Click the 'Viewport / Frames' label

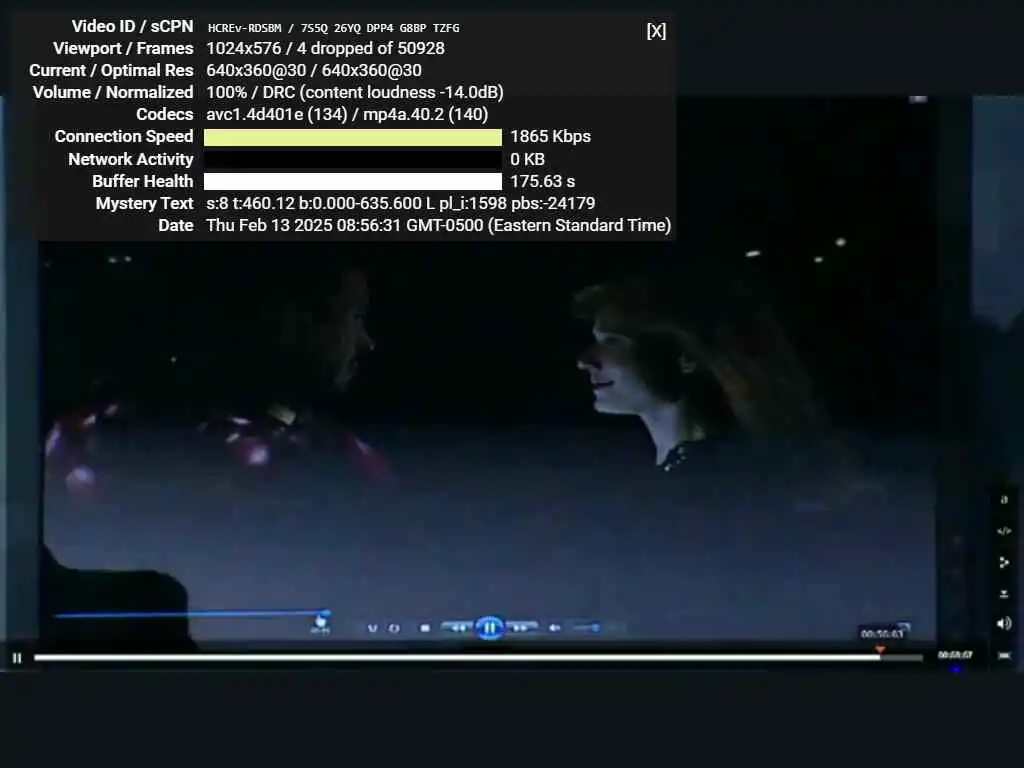tap(123, 48)
